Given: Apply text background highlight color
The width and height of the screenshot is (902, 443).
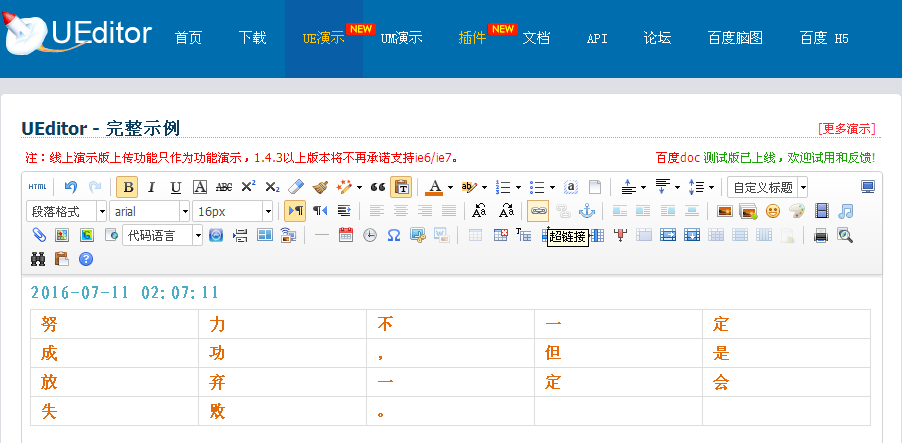Looking at the screenshot, I should click(469, 187).
